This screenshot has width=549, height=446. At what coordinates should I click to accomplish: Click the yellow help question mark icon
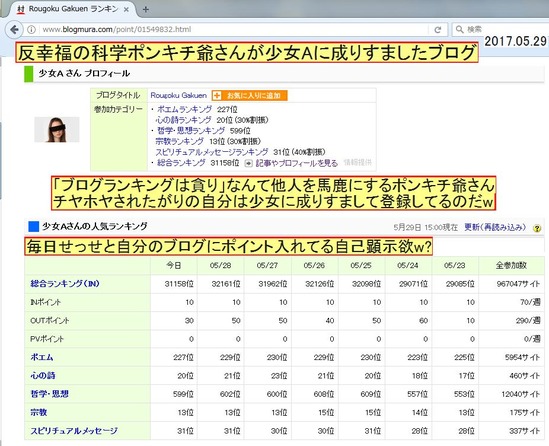tap(537, 228)
